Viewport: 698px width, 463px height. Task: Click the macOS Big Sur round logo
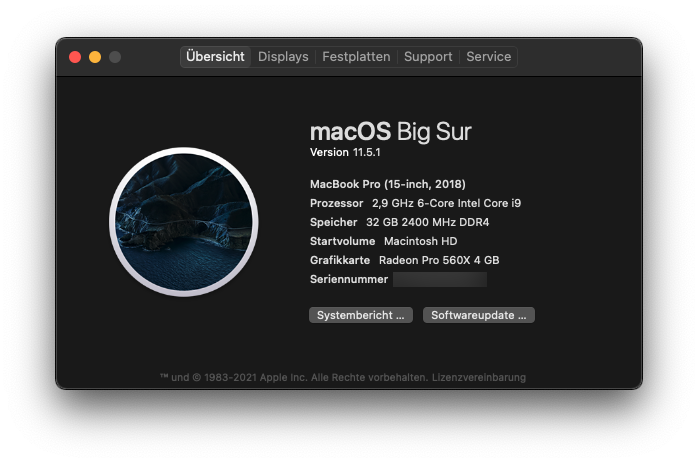[184, 222]
